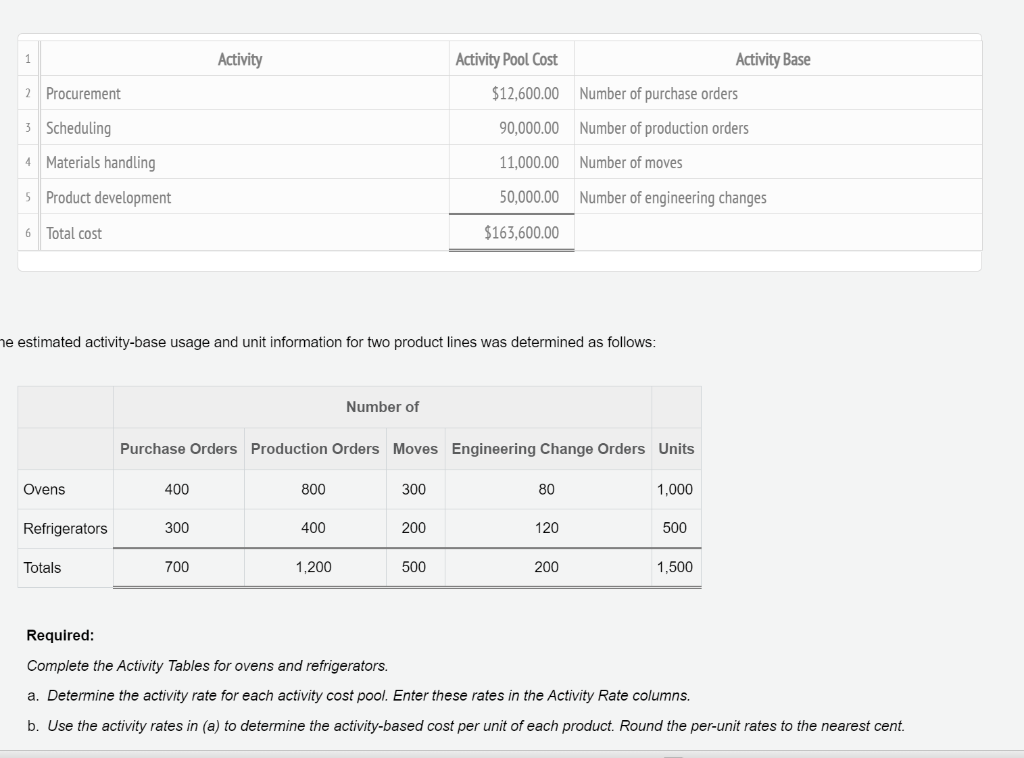
Task: Click the Scheduling activity label
Action: [x=79, y=128]
